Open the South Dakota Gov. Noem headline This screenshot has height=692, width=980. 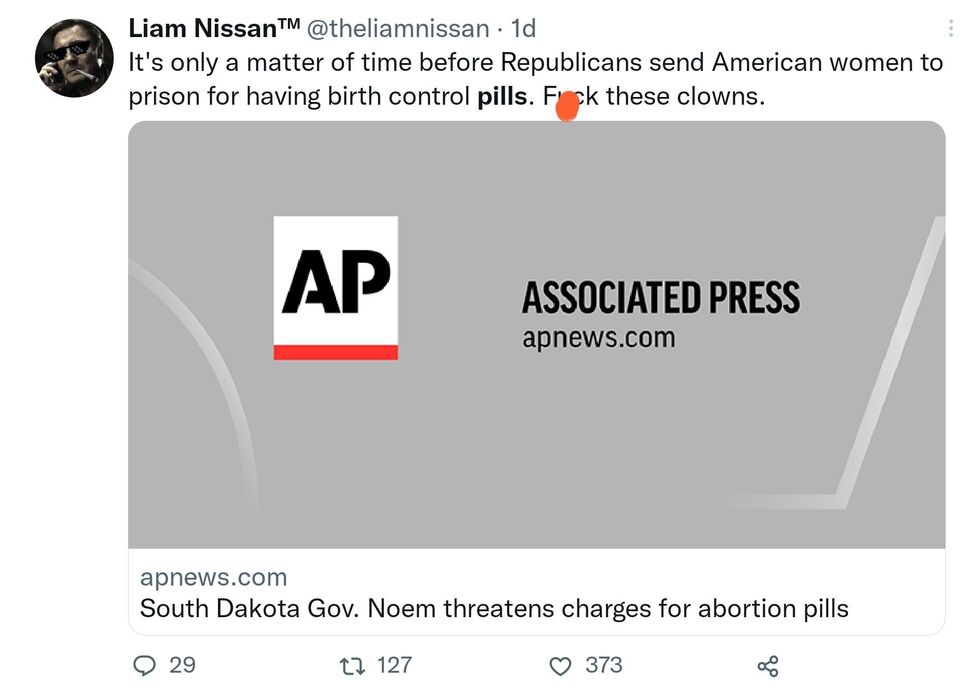coord(494,608)
